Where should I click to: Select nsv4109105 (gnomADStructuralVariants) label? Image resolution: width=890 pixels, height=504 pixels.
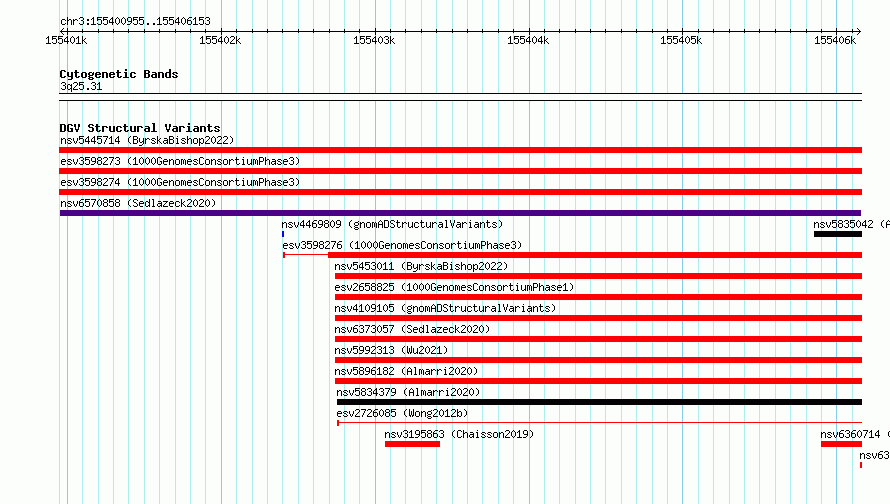(445, 308)
